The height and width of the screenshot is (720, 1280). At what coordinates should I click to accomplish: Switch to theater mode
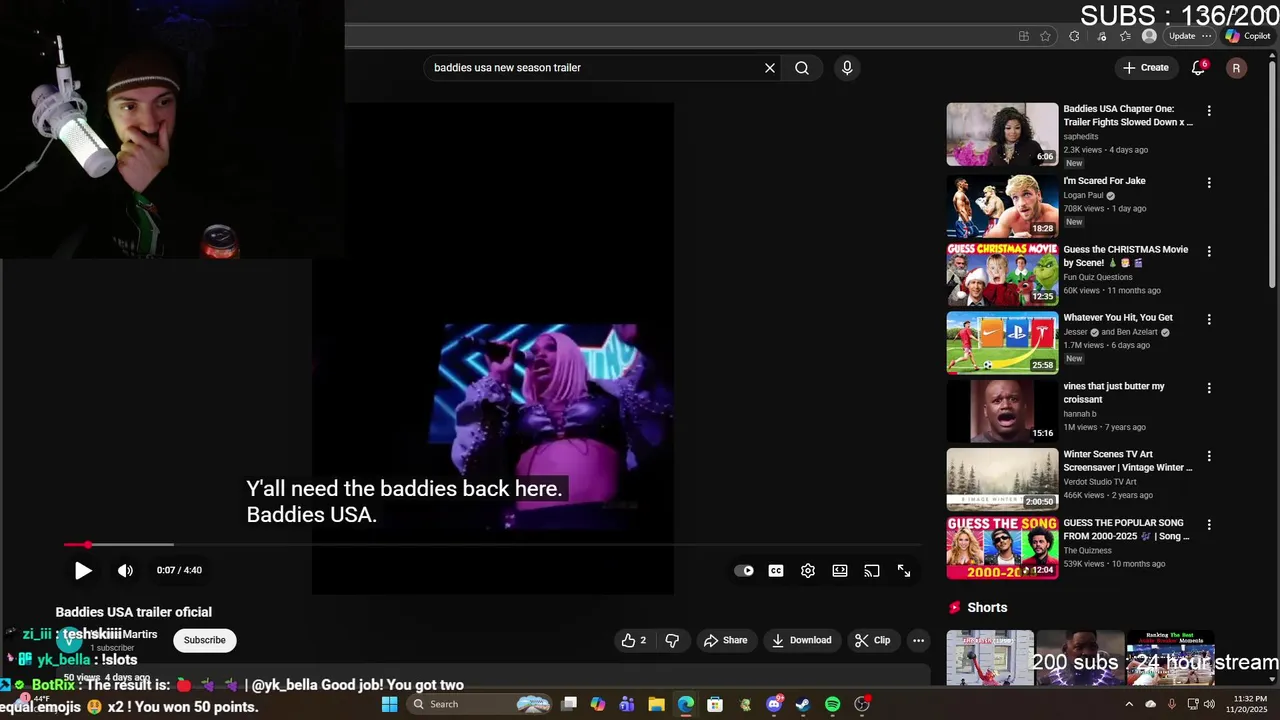pos(840,571)
